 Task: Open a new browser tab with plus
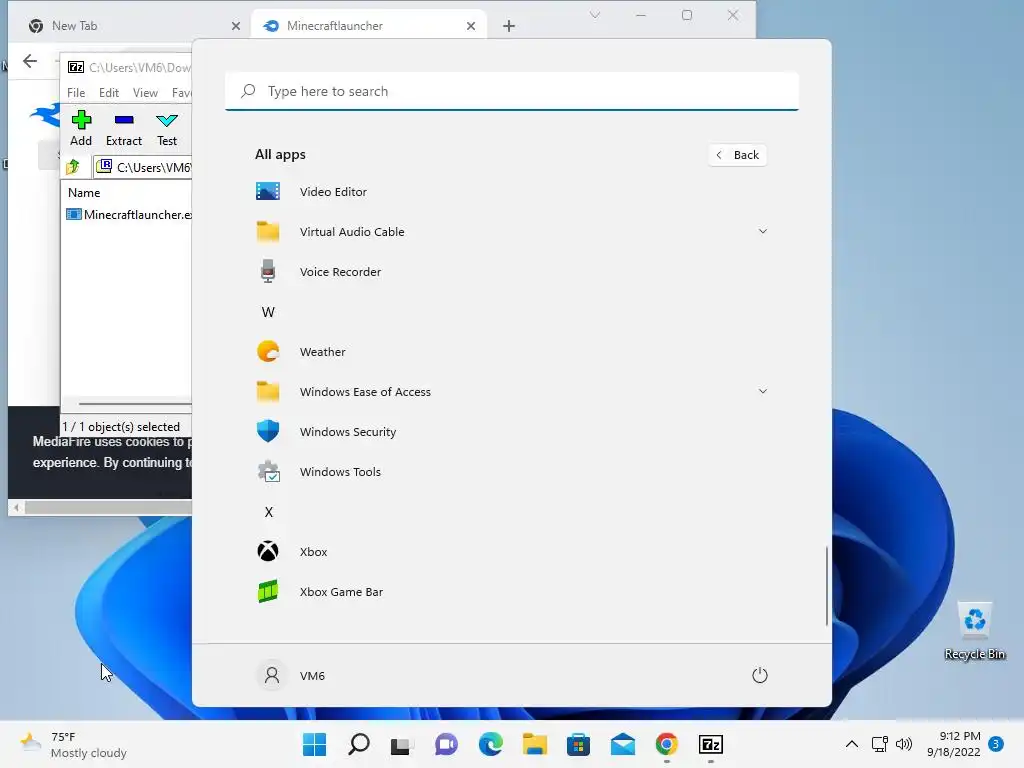(x=509, y=25)
